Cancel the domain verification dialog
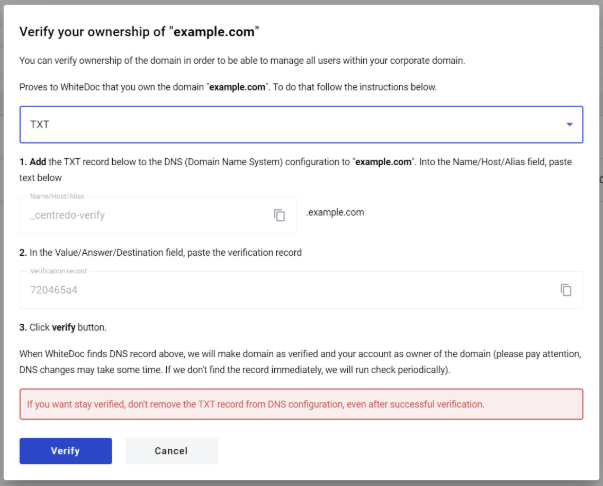This screenshot has width=603, height=486. [172, 451]
